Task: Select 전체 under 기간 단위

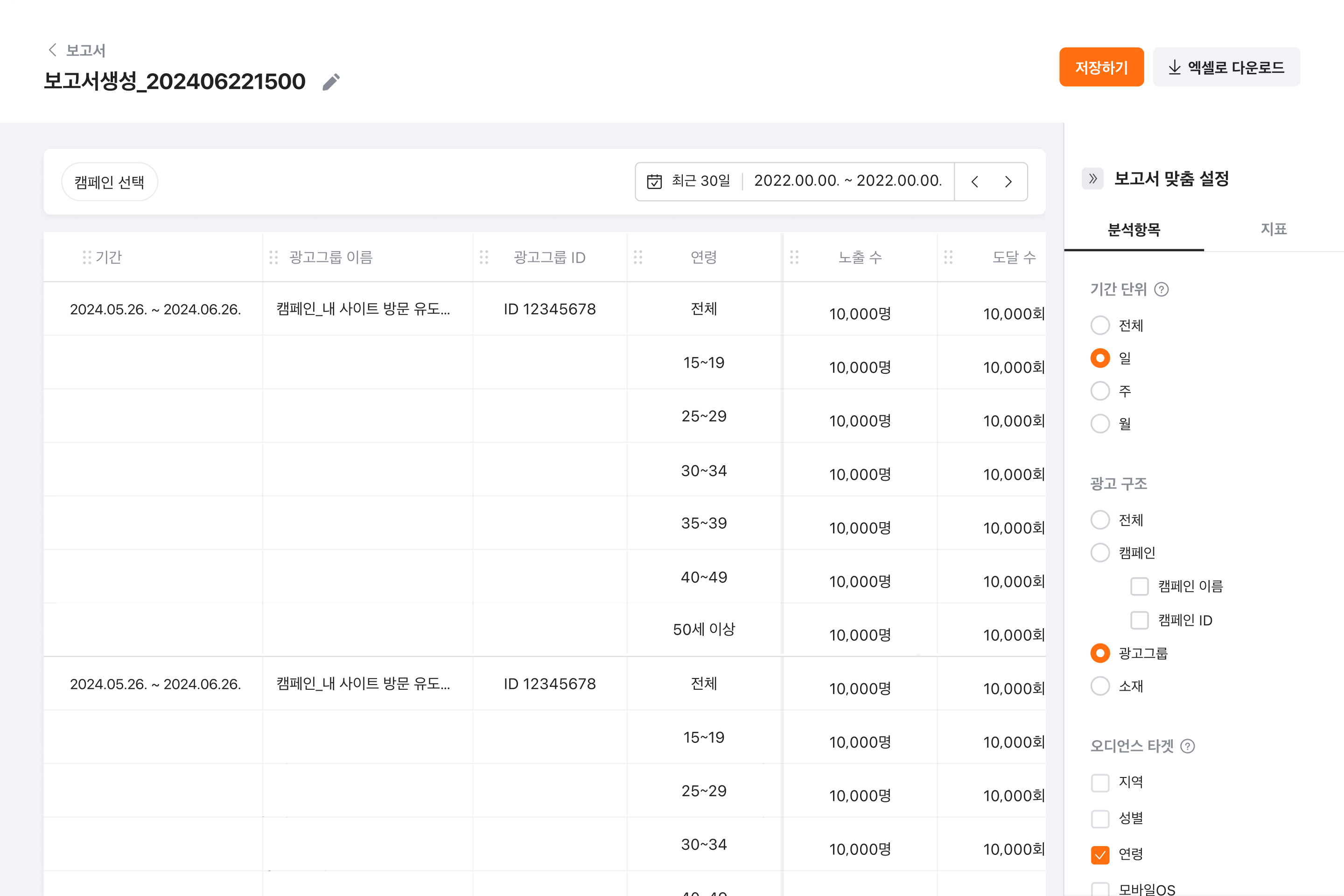Action: click(1100, 326)
